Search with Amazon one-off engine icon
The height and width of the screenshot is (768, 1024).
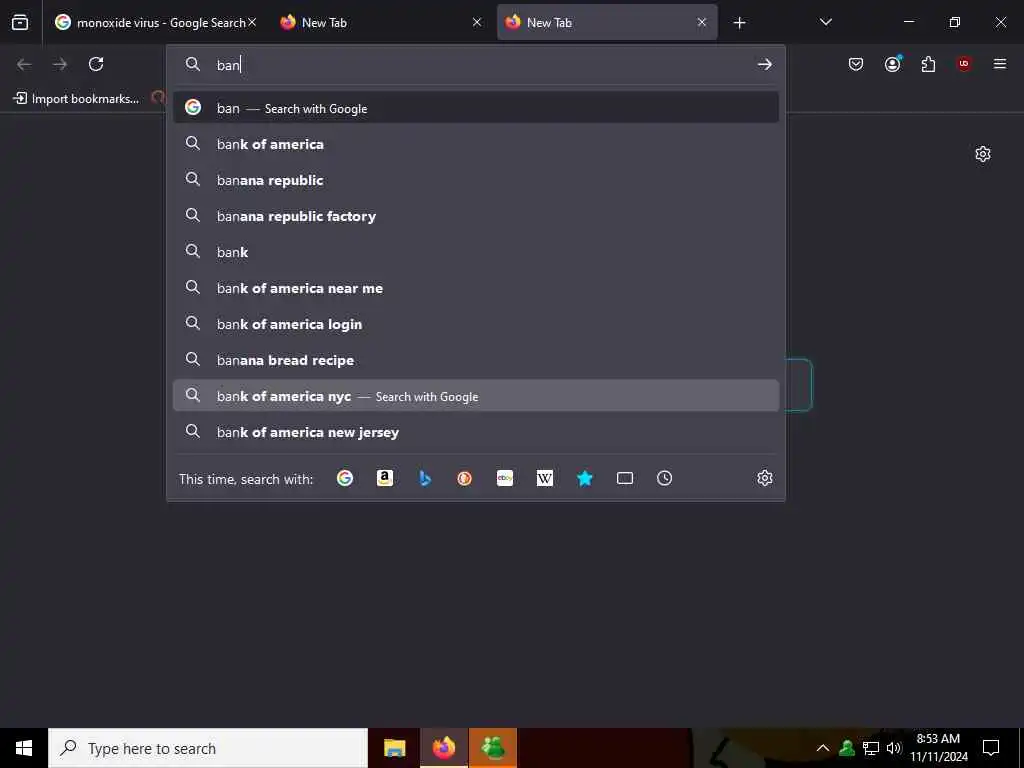tap(385, 478)
